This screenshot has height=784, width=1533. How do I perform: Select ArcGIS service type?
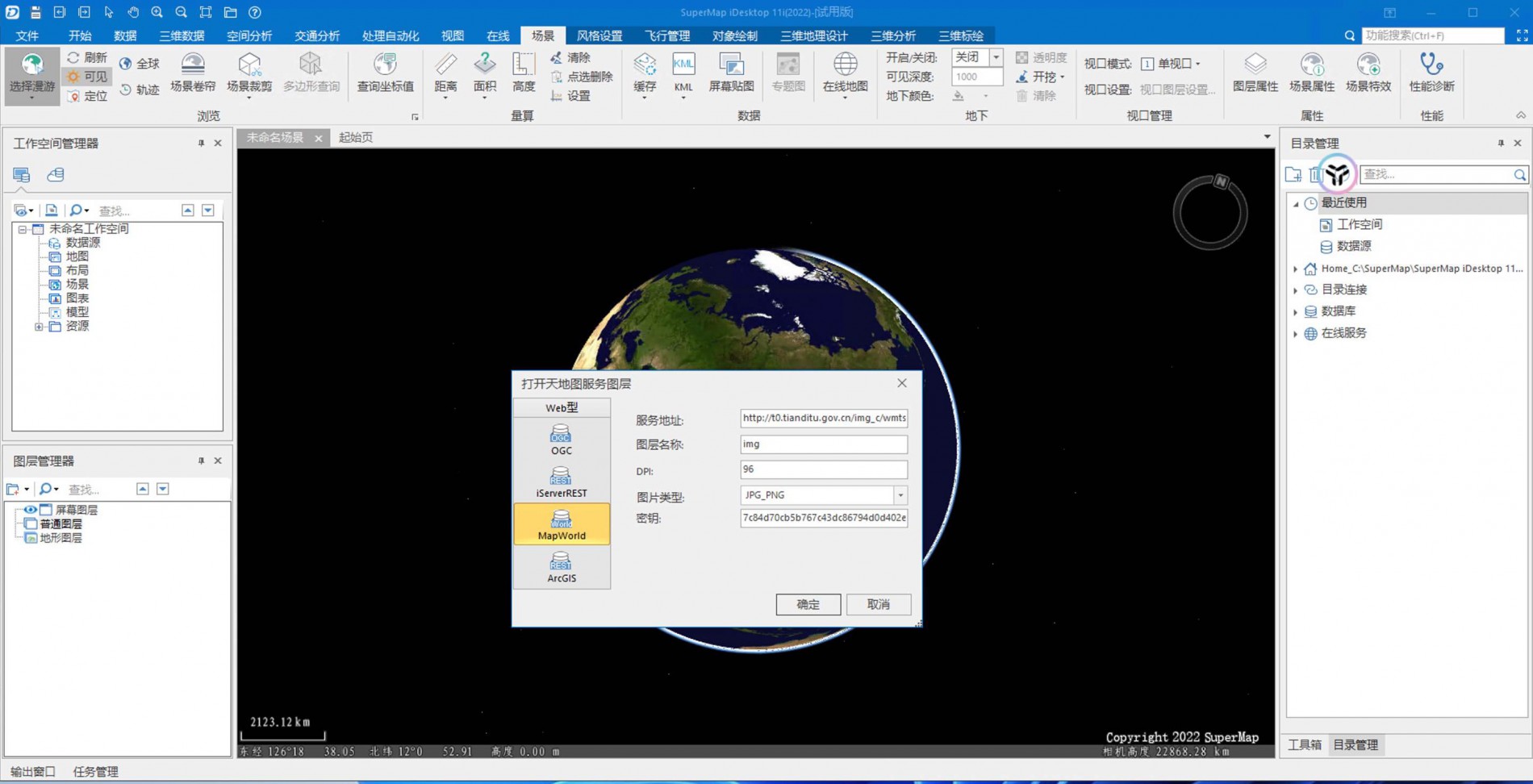coord(562,567)
